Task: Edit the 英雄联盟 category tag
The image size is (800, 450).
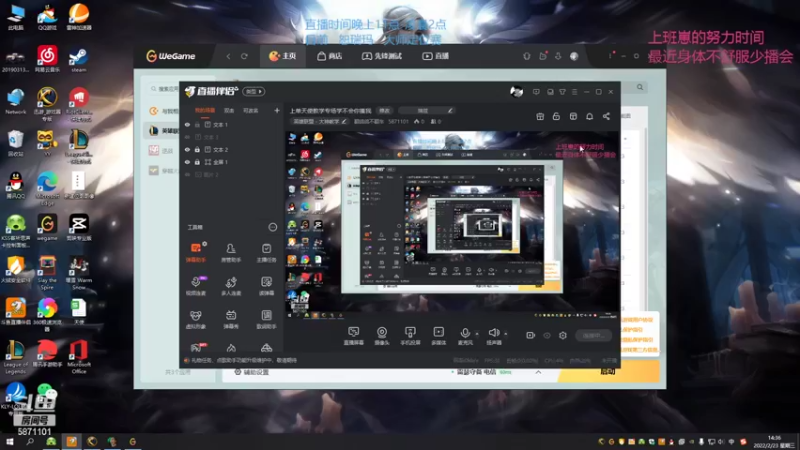Action: coord(319,121)
